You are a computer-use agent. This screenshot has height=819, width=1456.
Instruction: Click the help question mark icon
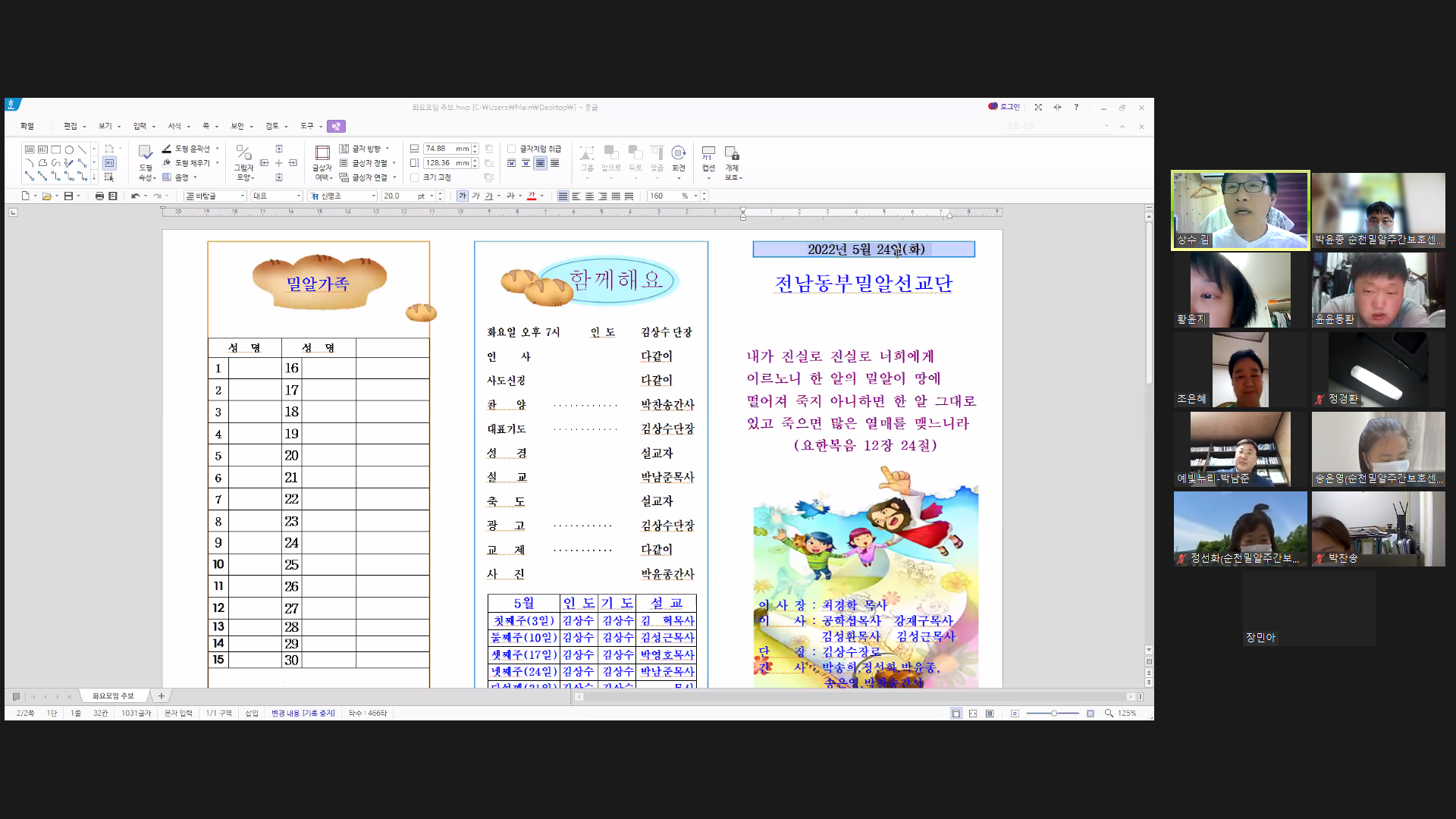1076,107
